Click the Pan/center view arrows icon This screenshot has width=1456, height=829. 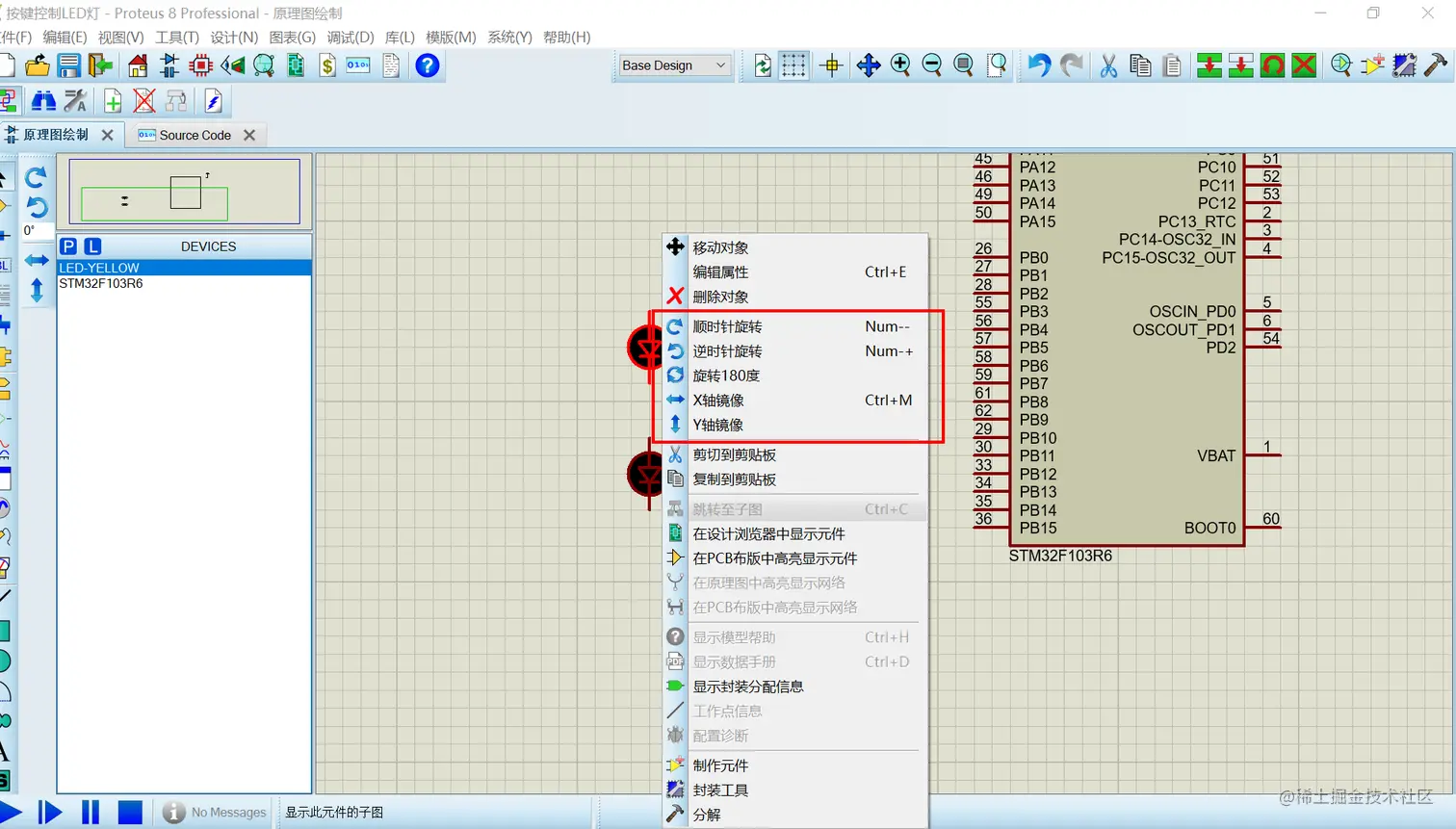click(x=869, y=65)
